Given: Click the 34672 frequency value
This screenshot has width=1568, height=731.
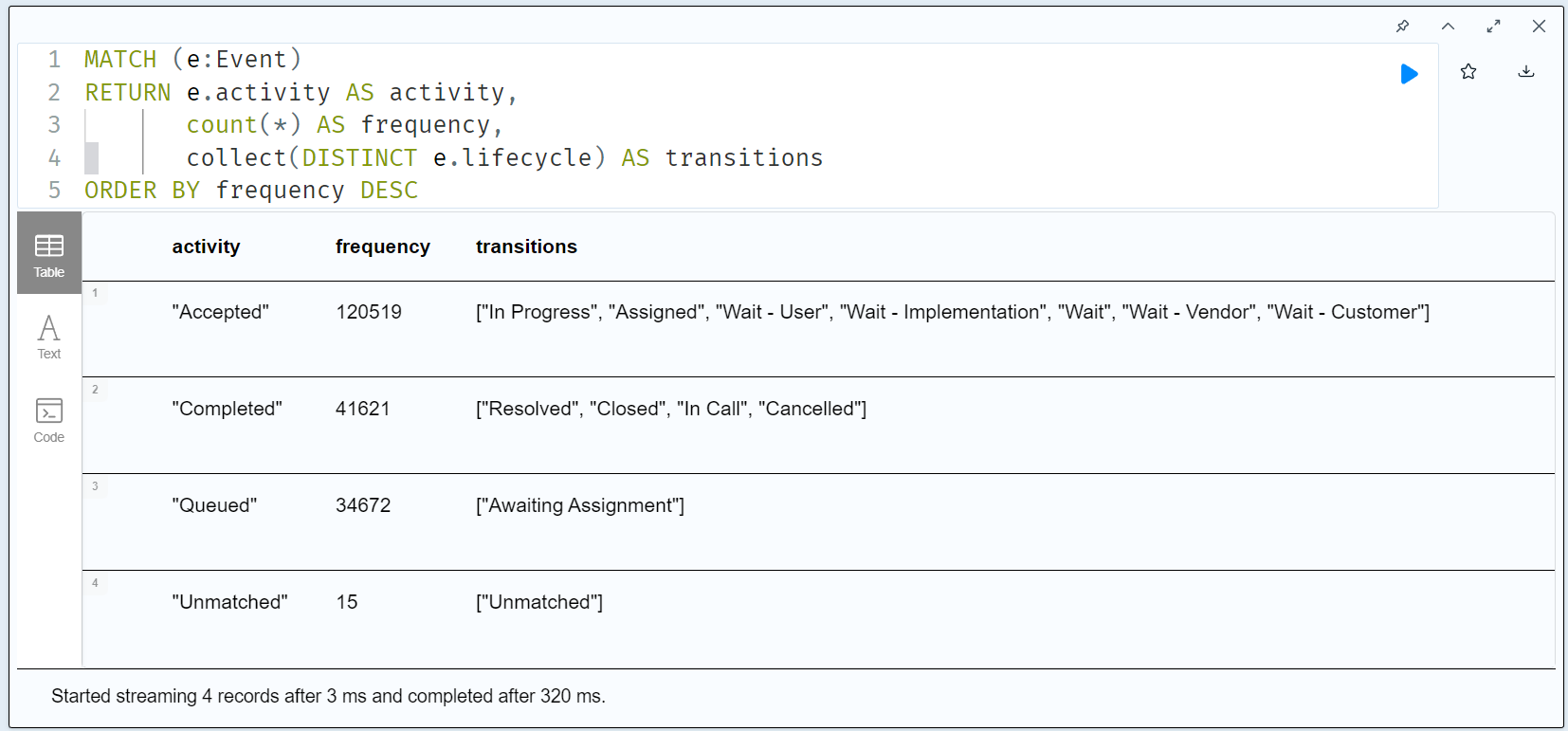Looking at the screenshot, I should pos(363,505).
